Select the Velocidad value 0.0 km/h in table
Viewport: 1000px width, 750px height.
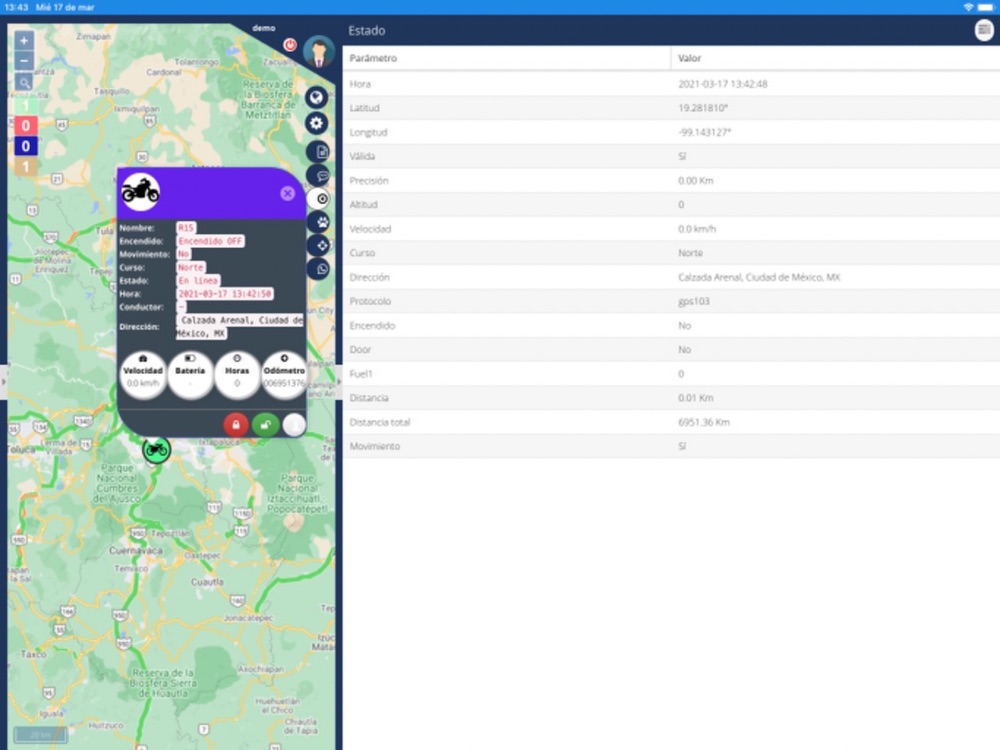[x=697, y=229]
